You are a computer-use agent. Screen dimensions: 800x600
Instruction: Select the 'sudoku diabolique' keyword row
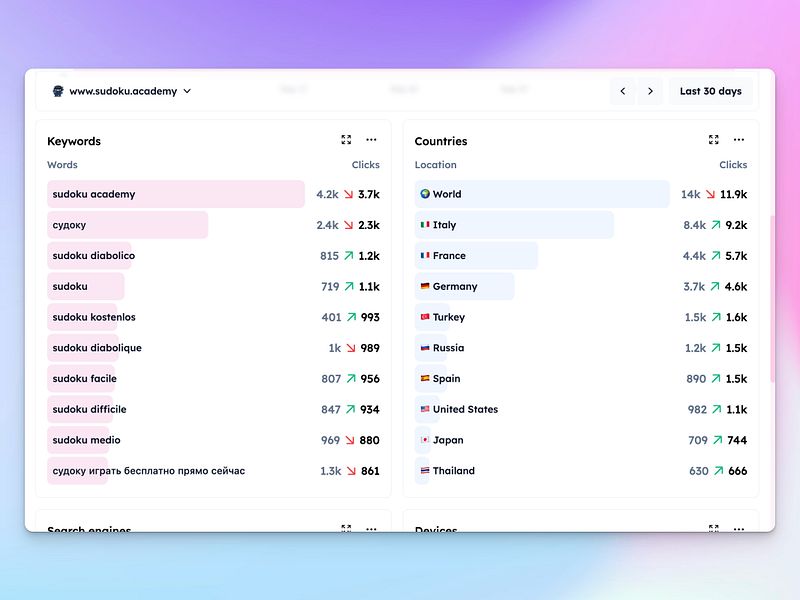coord(213,348)
